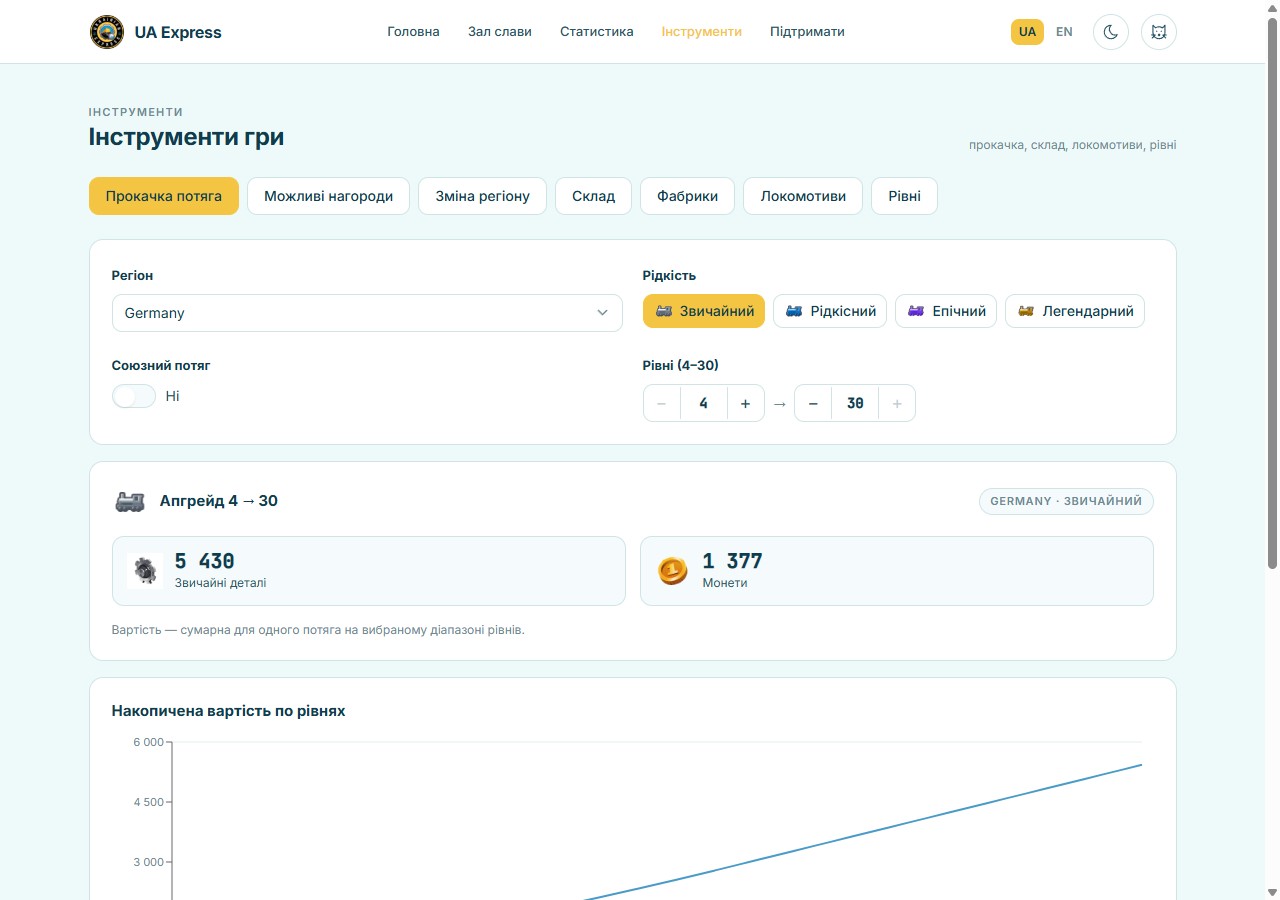Select Легендарний rarity

(1075, 311)
